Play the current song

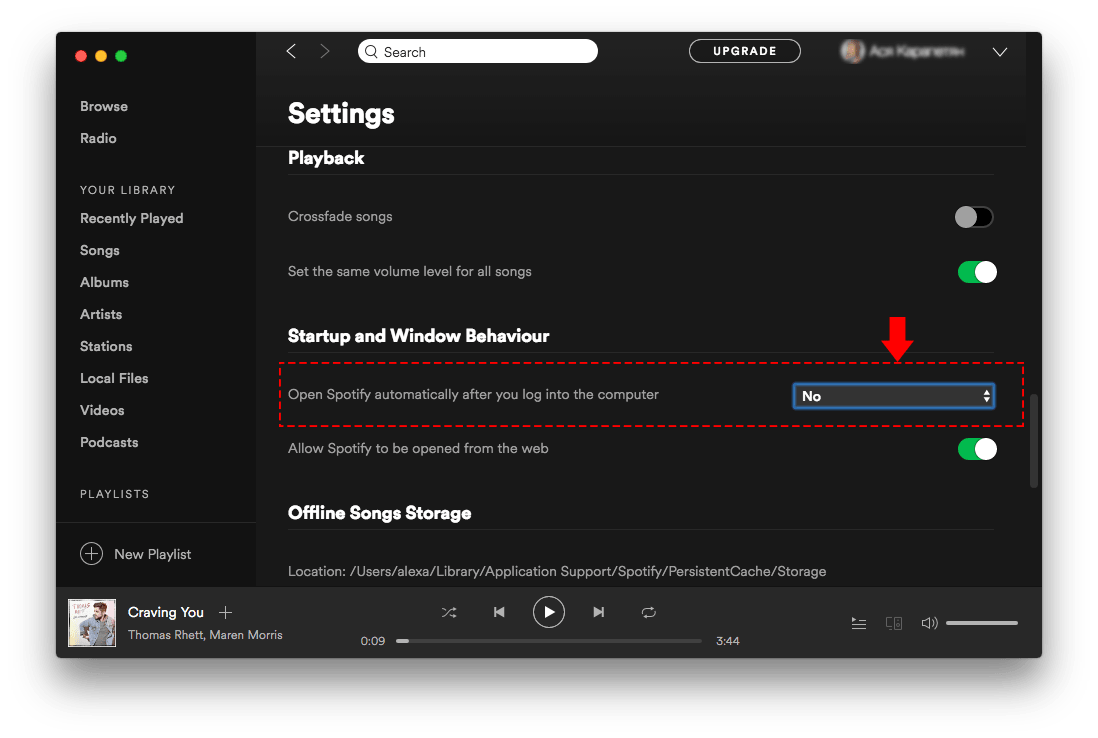pos(549,612)
